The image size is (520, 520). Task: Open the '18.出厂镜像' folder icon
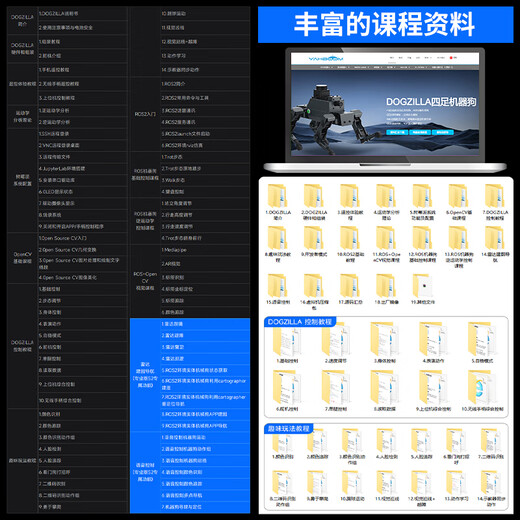point(386,286)
